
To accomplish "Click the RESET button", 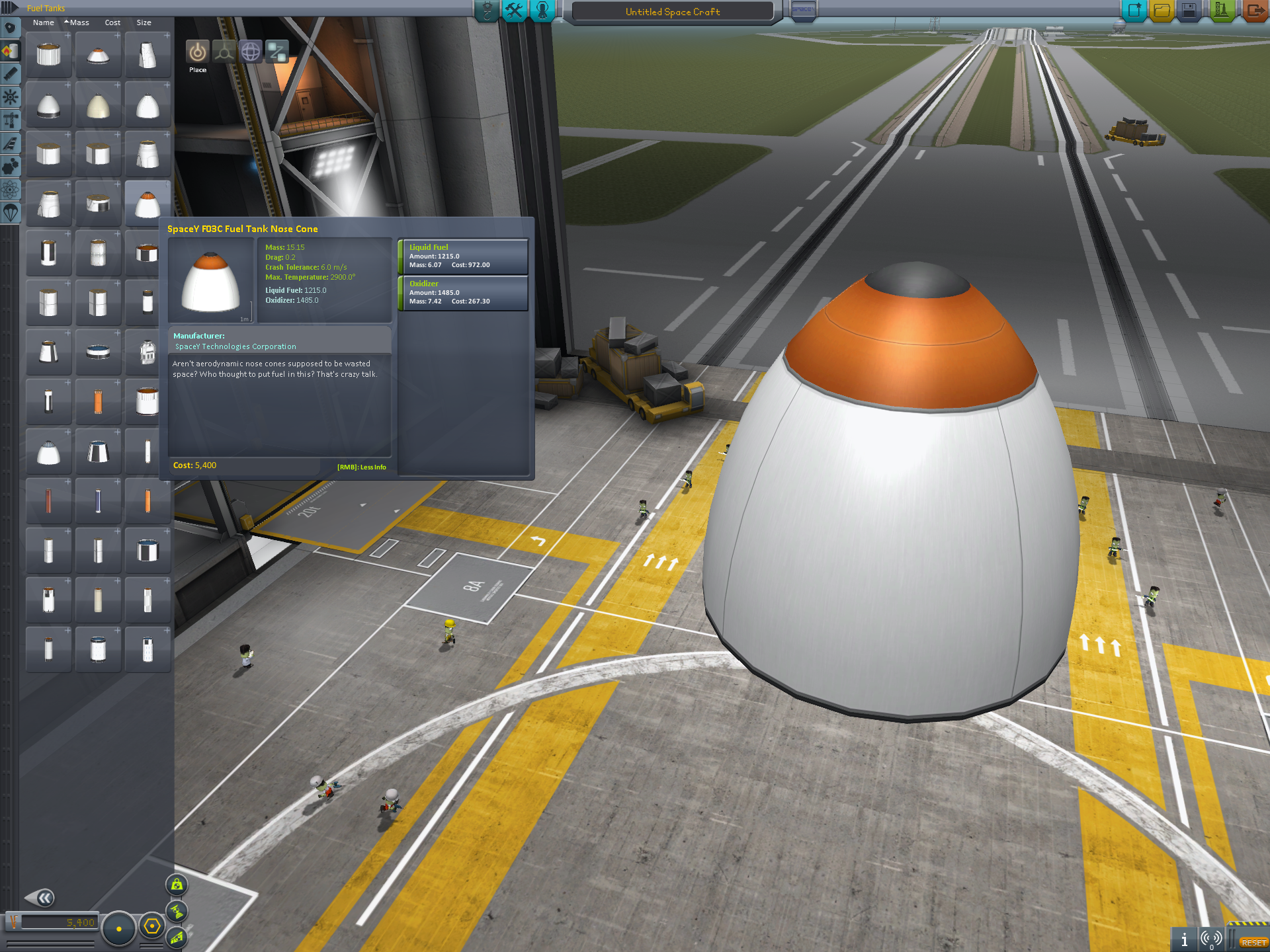I will click(1253, 943).
